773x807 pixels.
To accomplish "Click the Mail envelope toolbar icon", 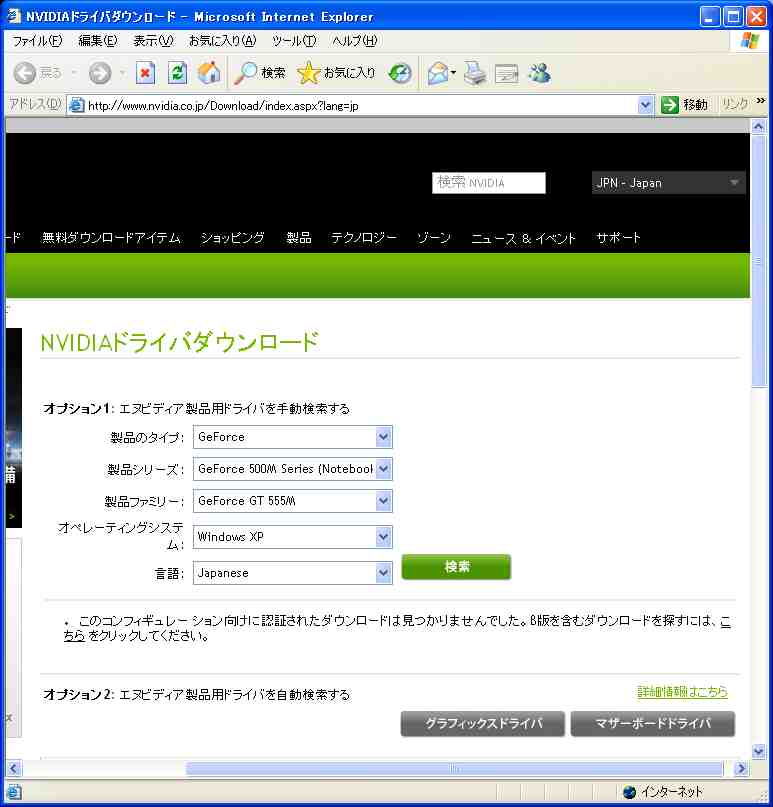I will [437, 73].
